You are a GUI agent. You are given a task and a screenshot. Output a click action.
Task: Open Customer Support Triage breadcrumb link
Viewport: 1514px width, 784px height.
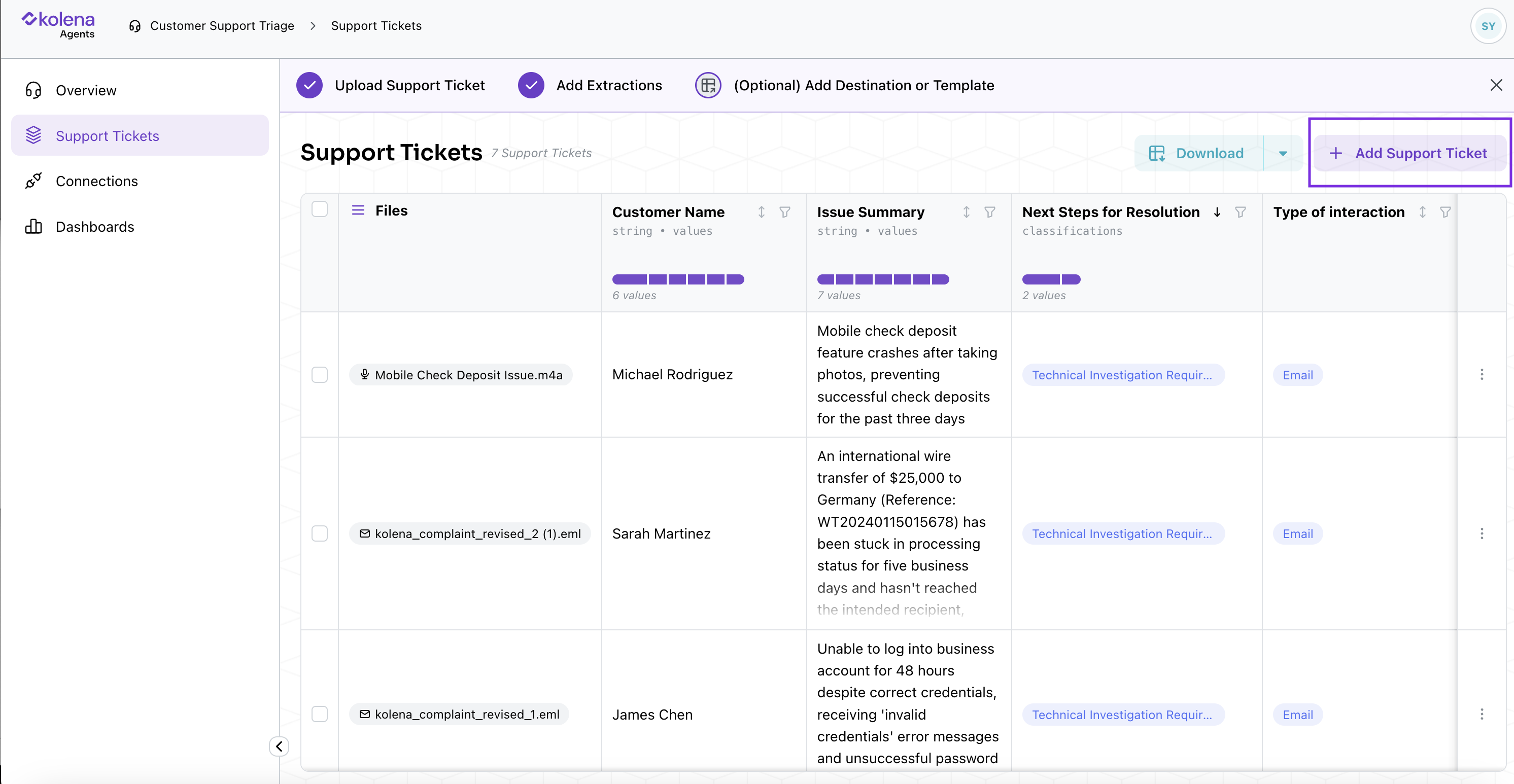point(222,26)
